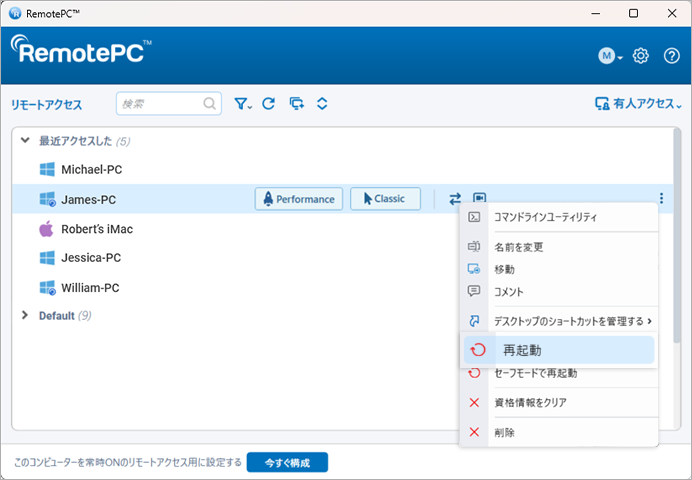692x480 pixels.
Task: Click the comment bubble icon in menu
Action: click(474, 291)
